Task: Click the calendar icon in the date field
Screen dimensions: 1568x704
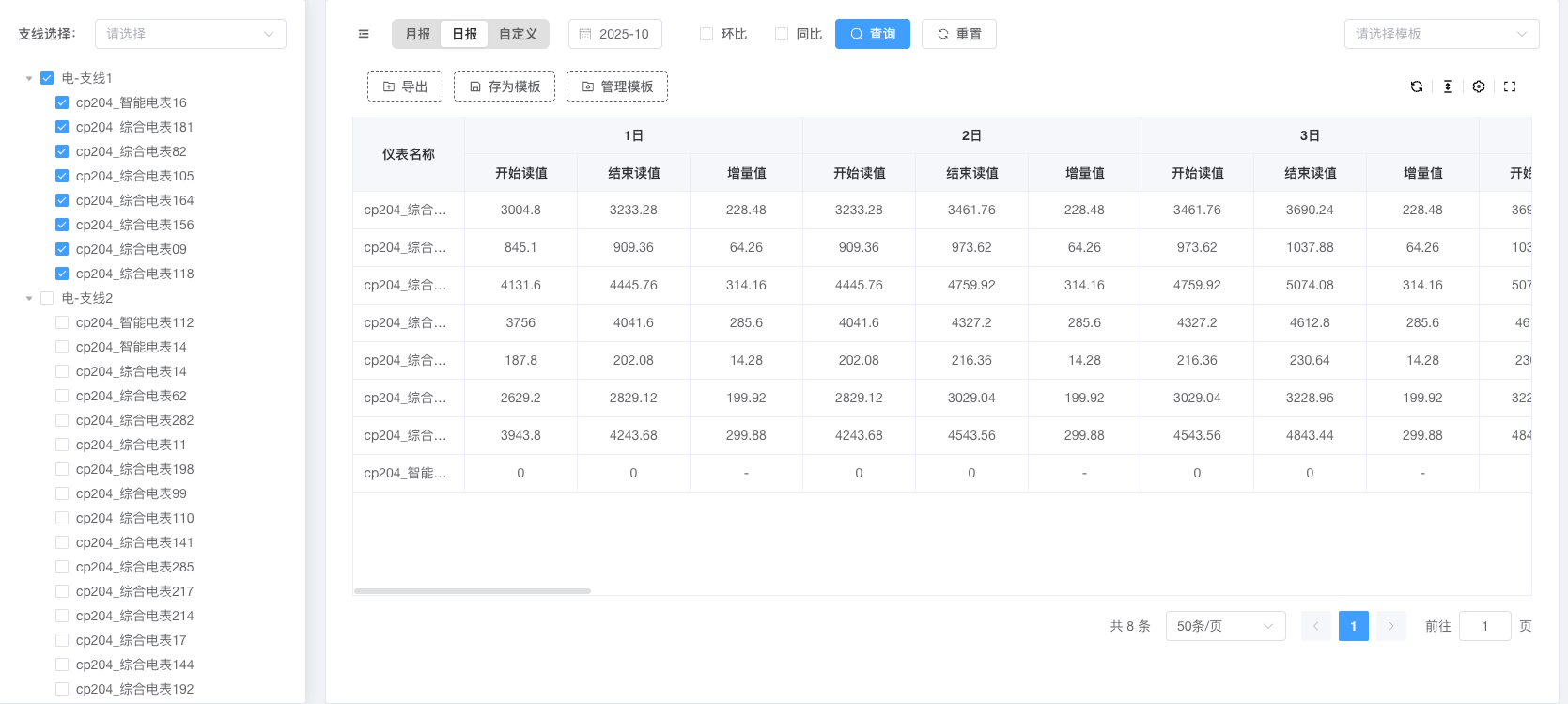Action: click(x=585, y=34)
